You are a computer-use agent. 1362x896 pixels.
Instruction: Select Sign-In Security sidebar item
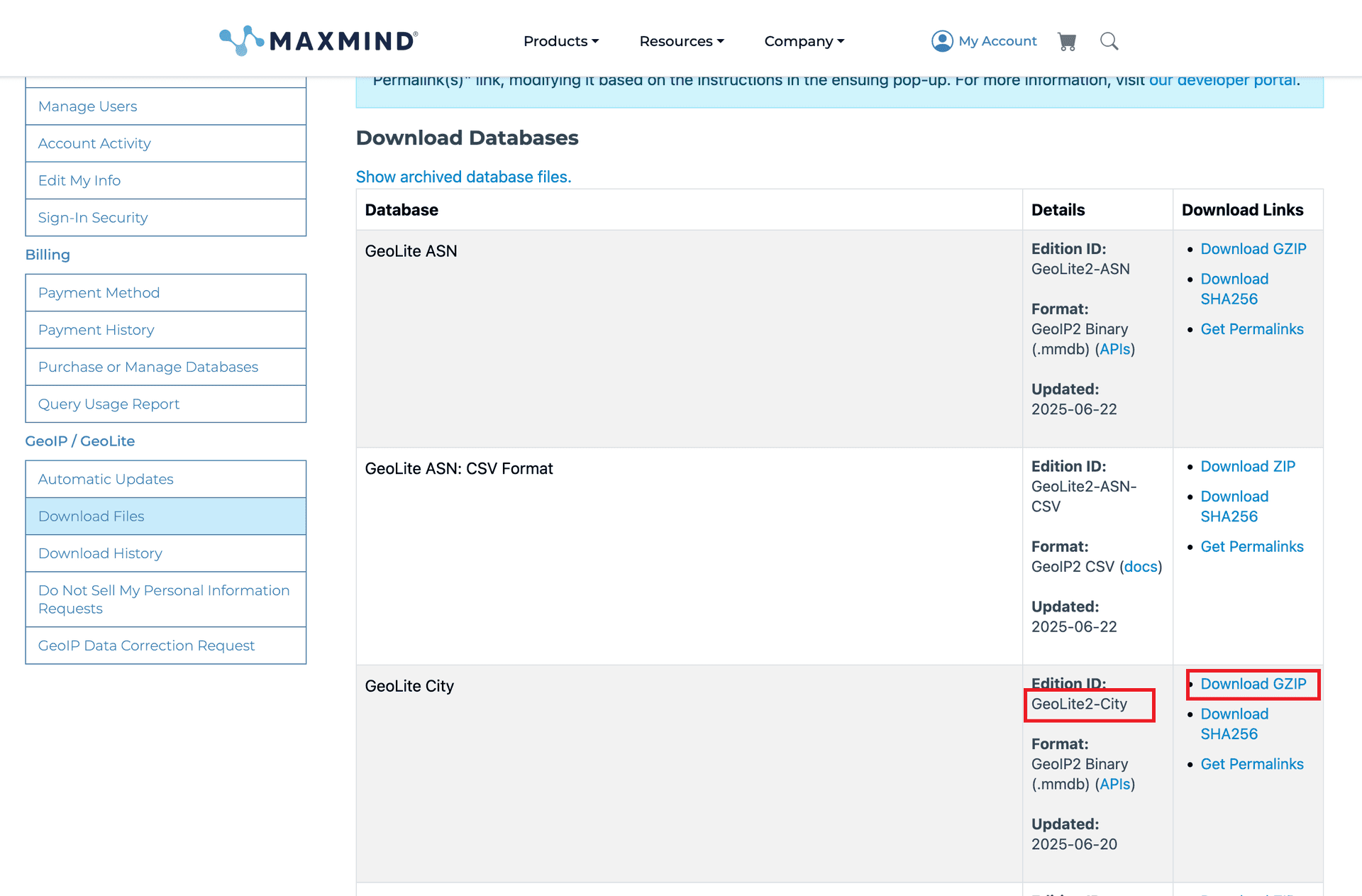tap(93, 218)
